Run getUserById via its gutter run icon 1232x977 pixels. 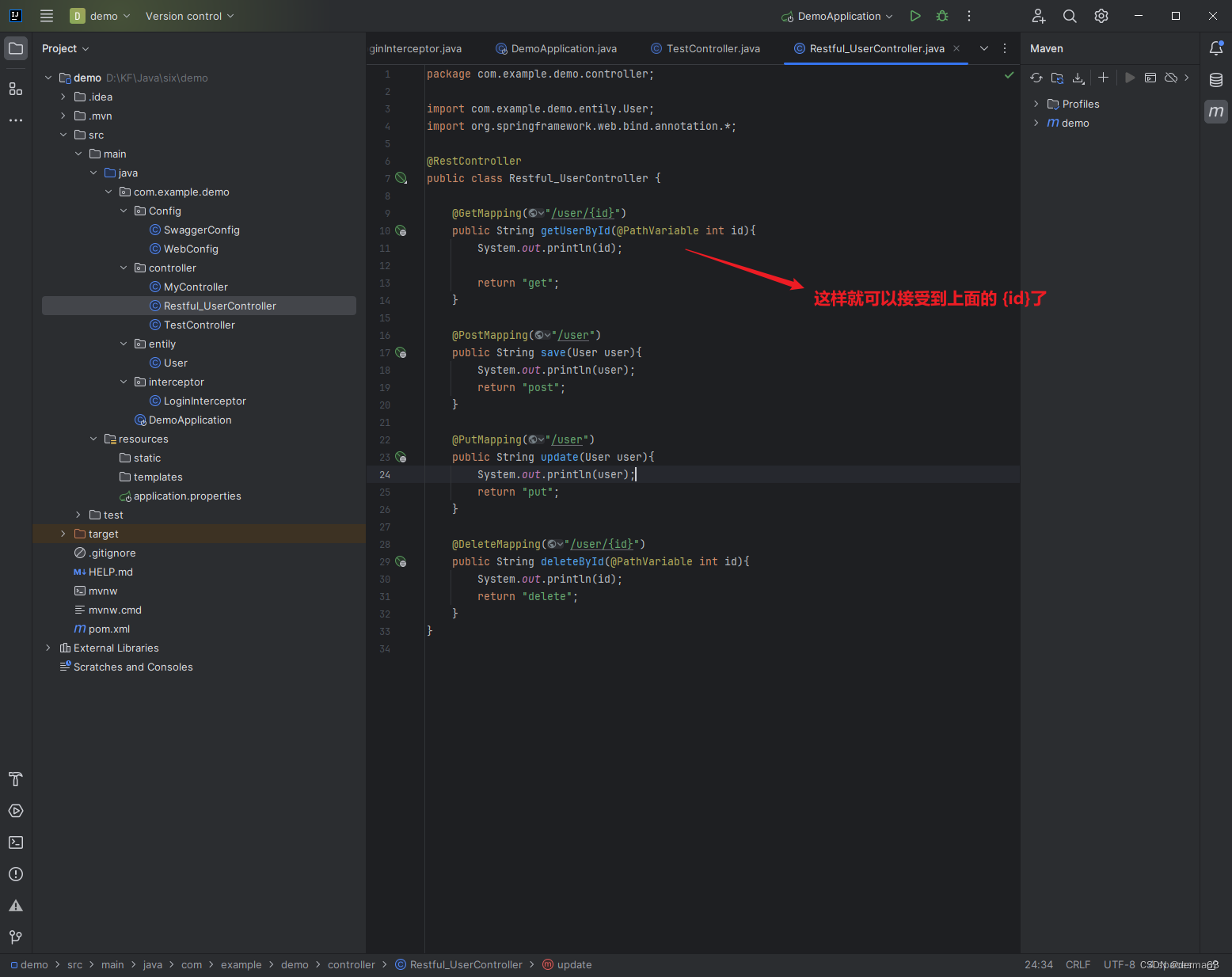click(x=401, y=230)
